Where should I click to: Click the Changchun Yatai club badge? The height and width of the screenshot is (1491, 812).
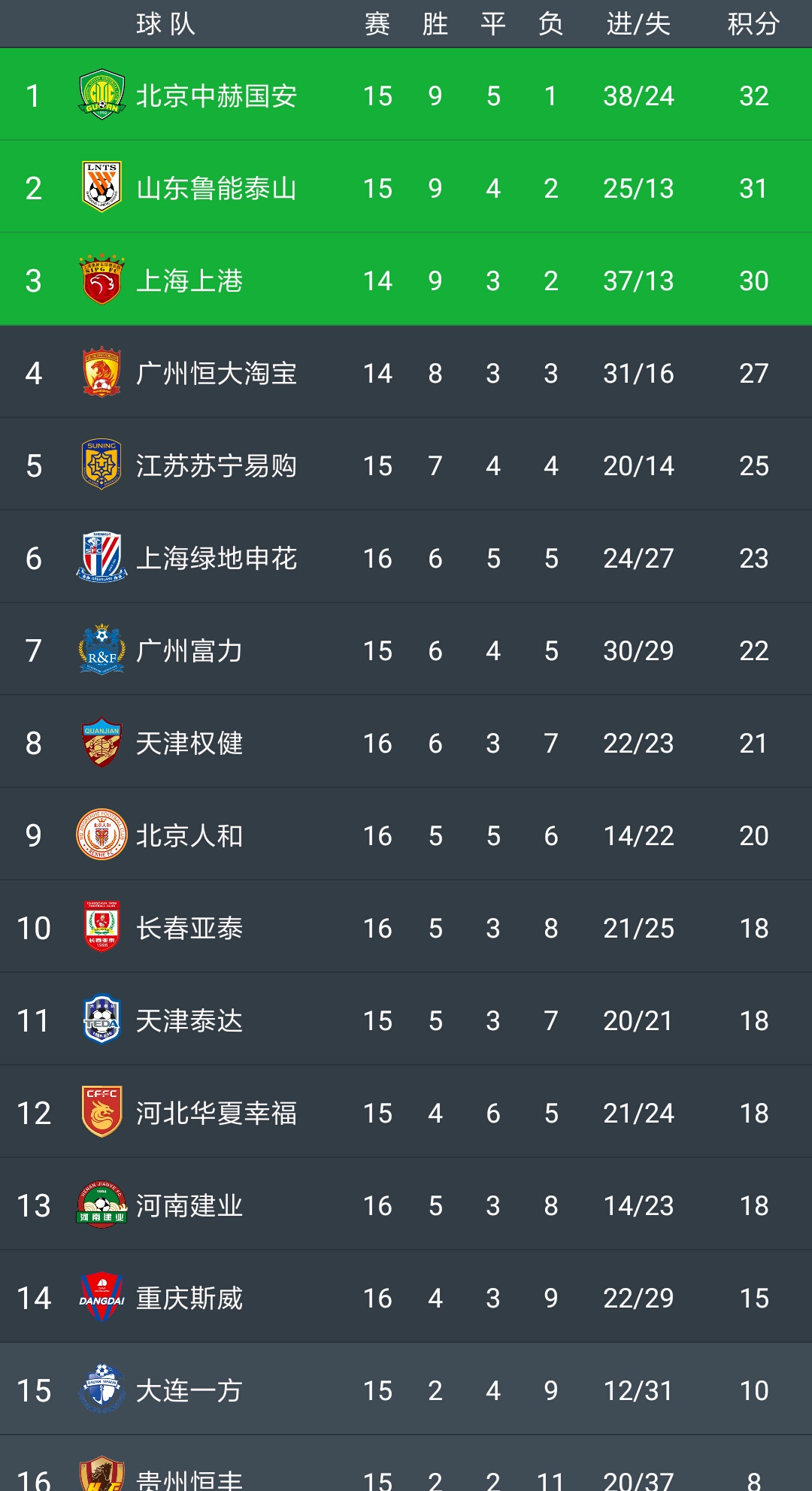pos(101,927)
